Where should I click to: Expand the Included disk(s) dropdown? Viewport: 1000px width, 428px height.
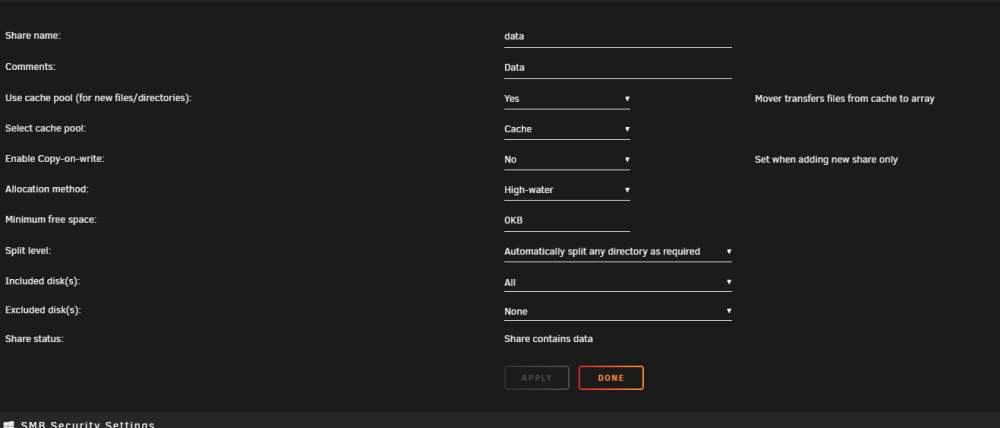click(617, 282)
